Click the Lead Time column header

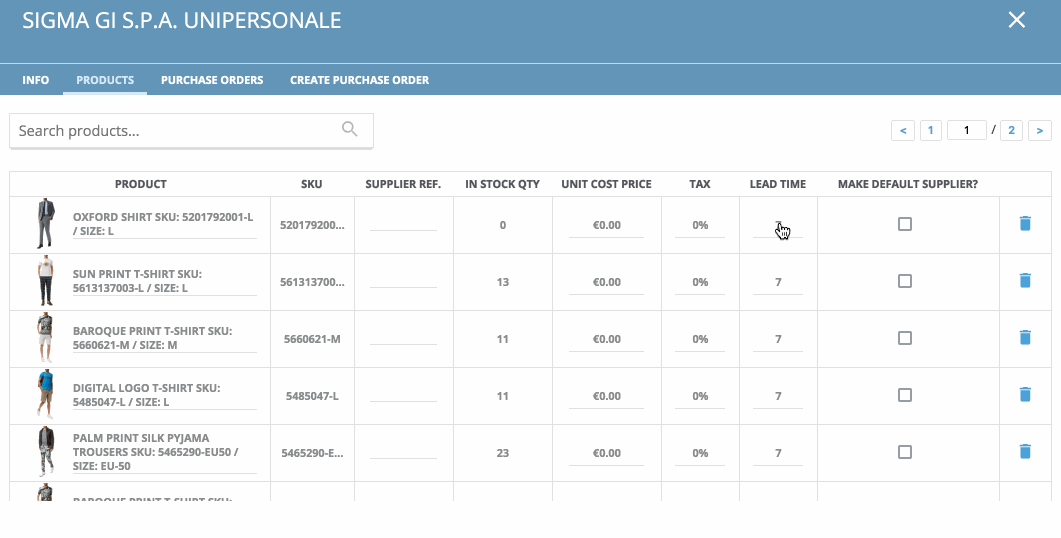pos(777,184)
